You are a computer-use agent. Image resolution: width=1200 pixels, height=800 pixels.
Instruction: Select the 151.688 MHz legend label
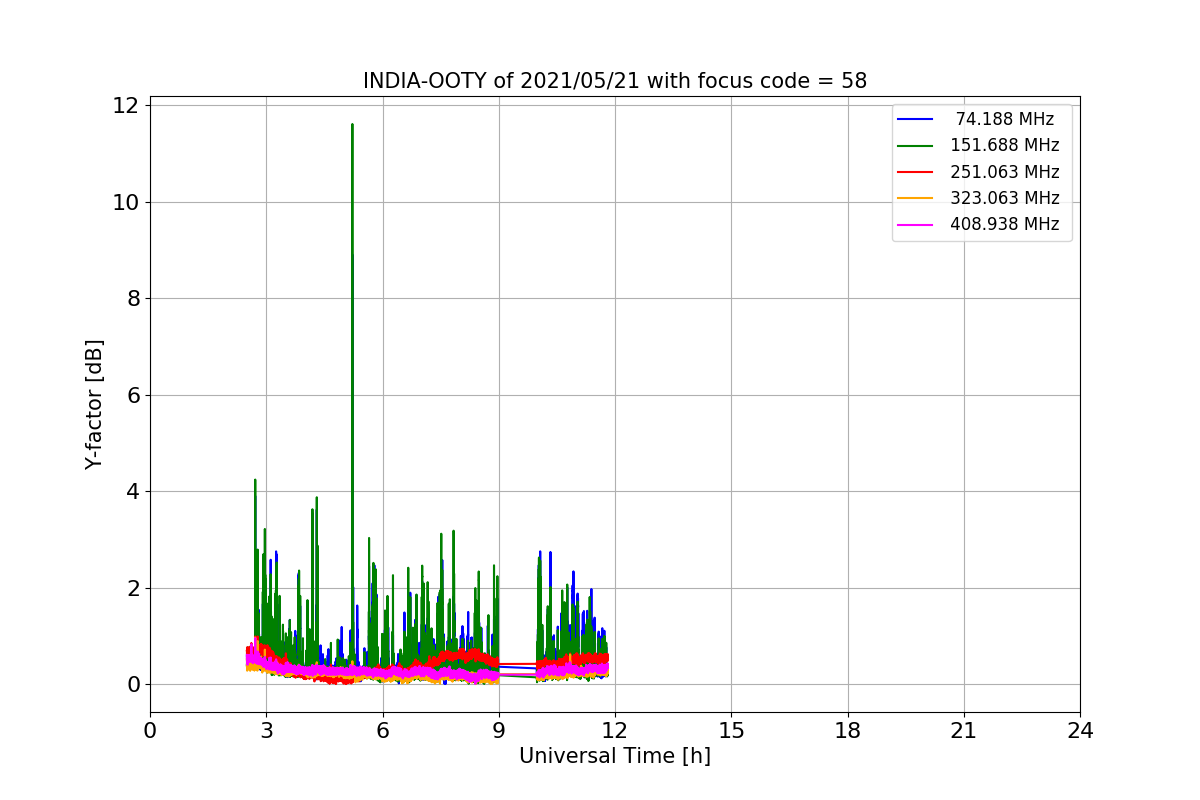[x=1004, y=145]
